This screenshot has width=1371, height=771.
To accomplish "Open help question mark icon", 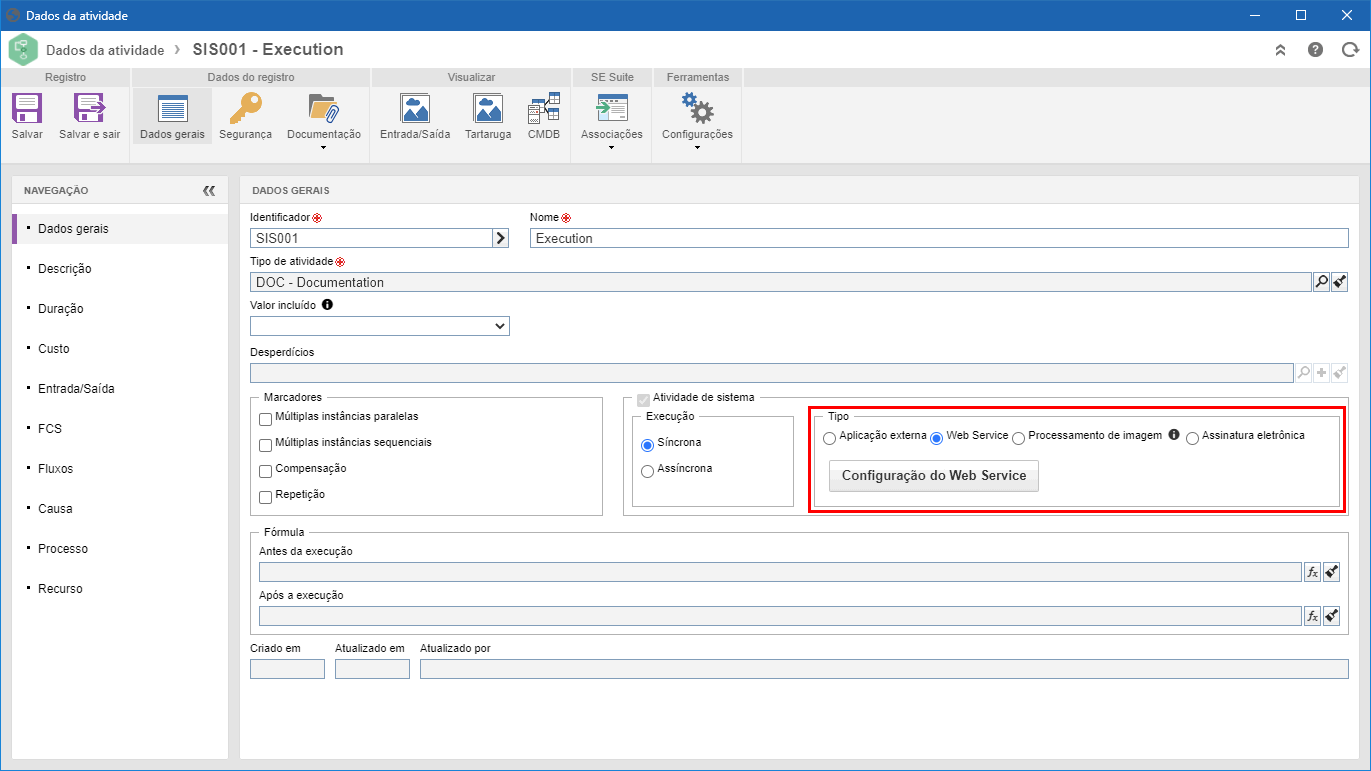I will coord(1316,50).
